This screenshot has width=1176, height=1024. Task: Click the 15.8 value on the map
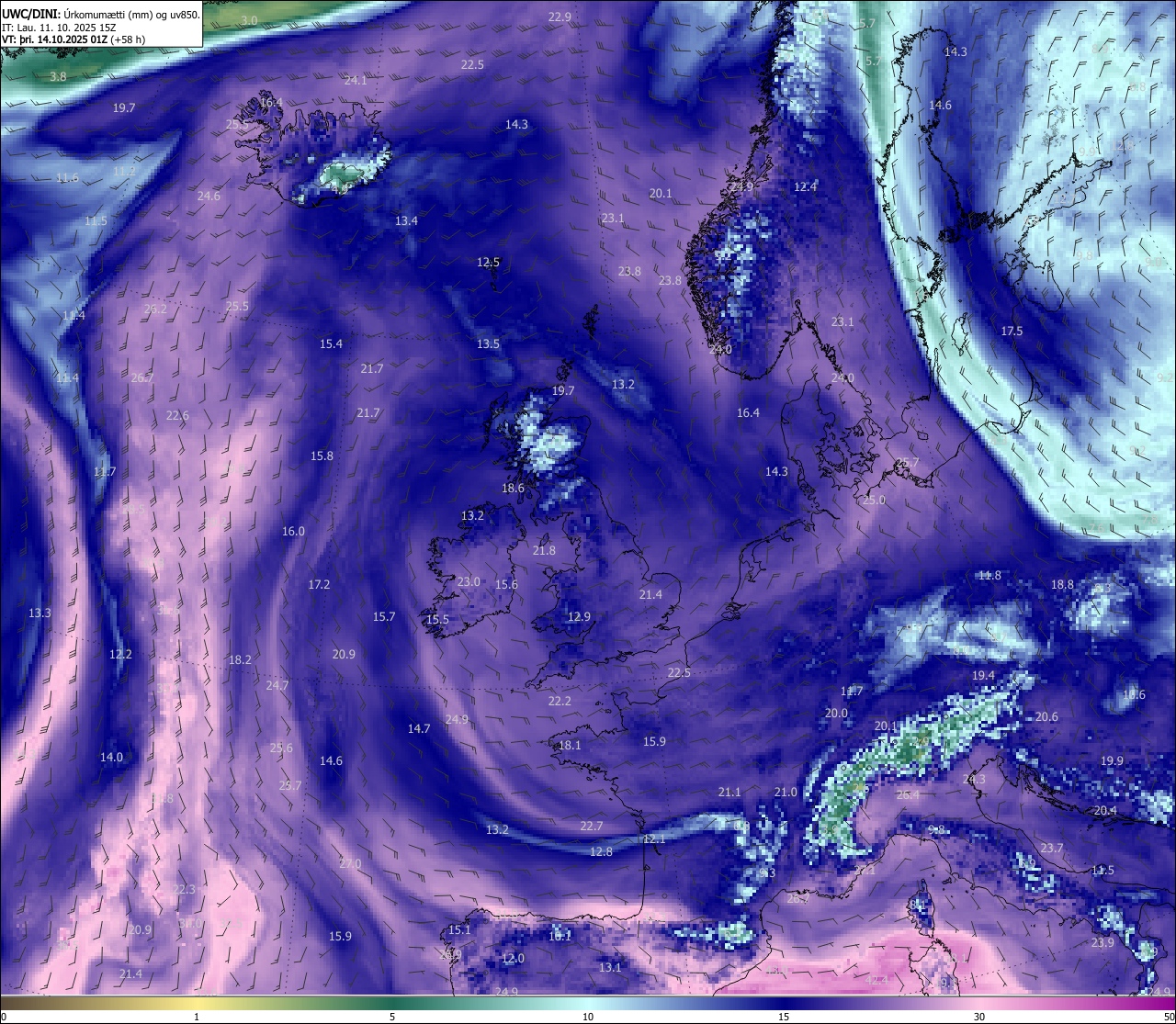322,456
